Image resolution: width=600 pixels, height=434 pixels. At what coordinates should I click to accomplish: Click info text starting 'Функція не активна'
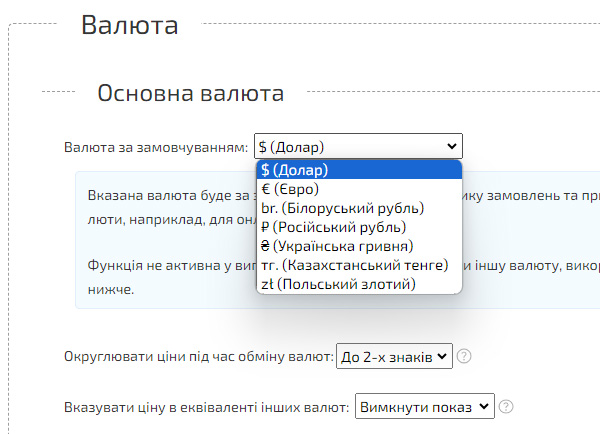tap(165, 267)
